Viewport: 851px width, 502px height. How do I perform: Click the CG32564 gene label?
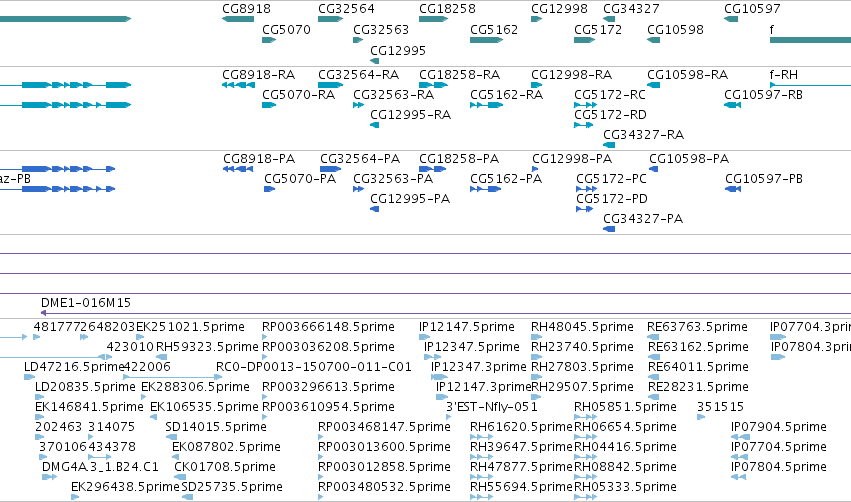tap(346, 9)
